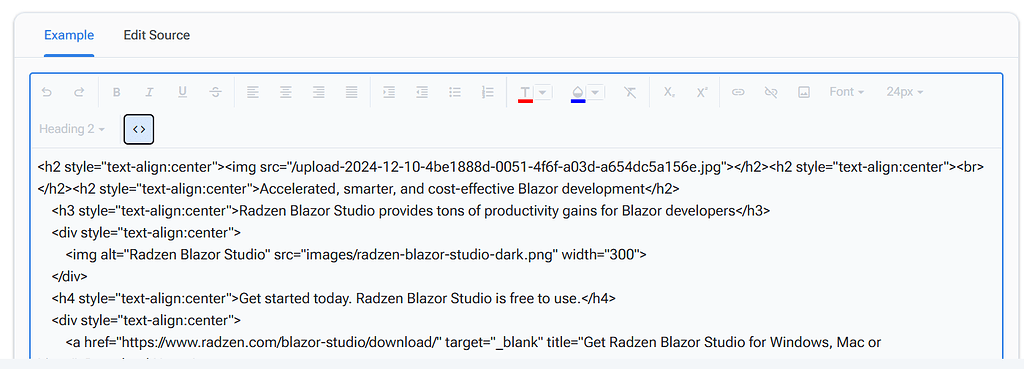Screen dimensions: 1024x369
Task: Expand the Font family dropdown
Action: click(847, 92)
